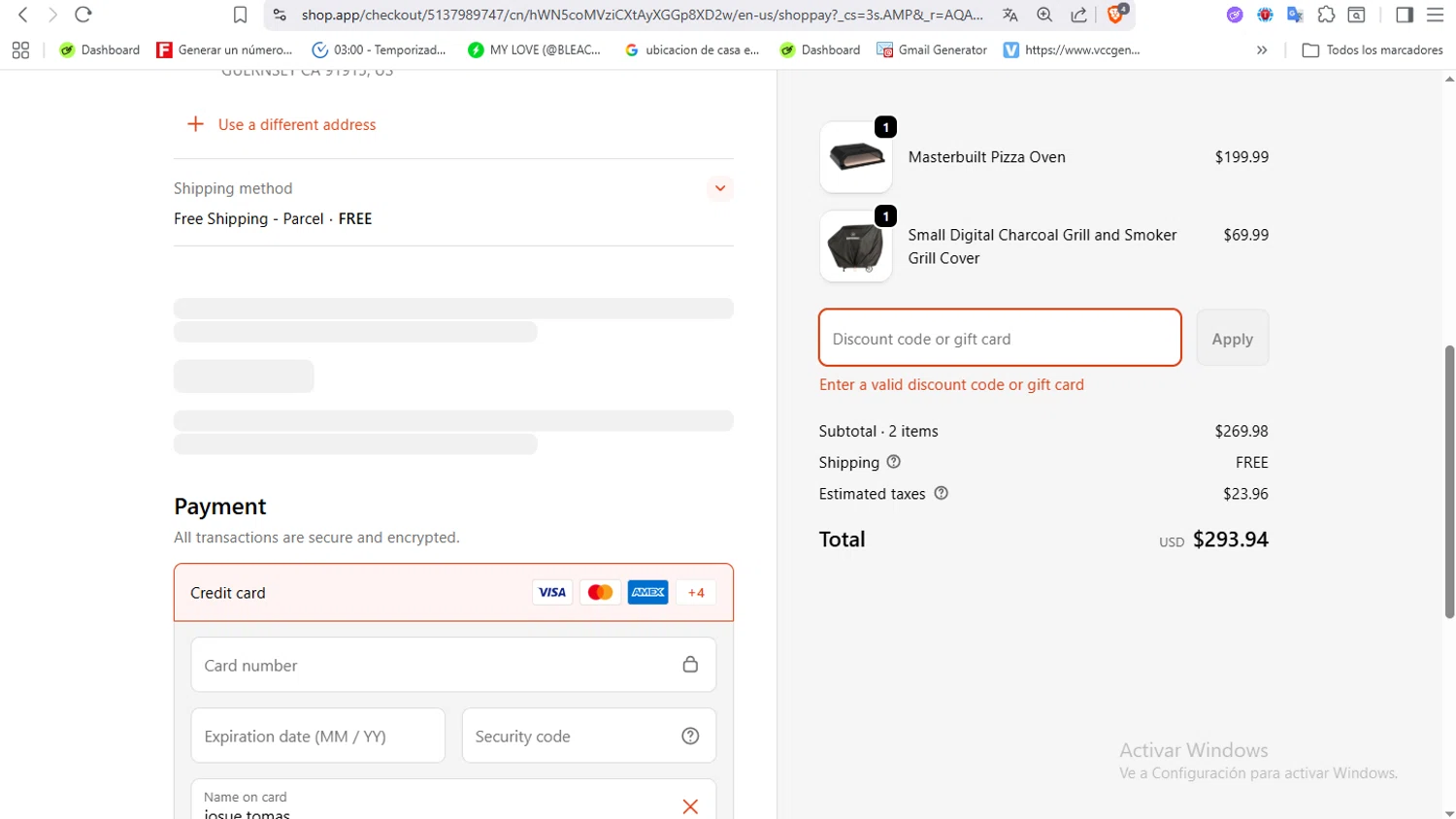
Task: Open the red globe extension icon
Action: [x=1265, y=15]
